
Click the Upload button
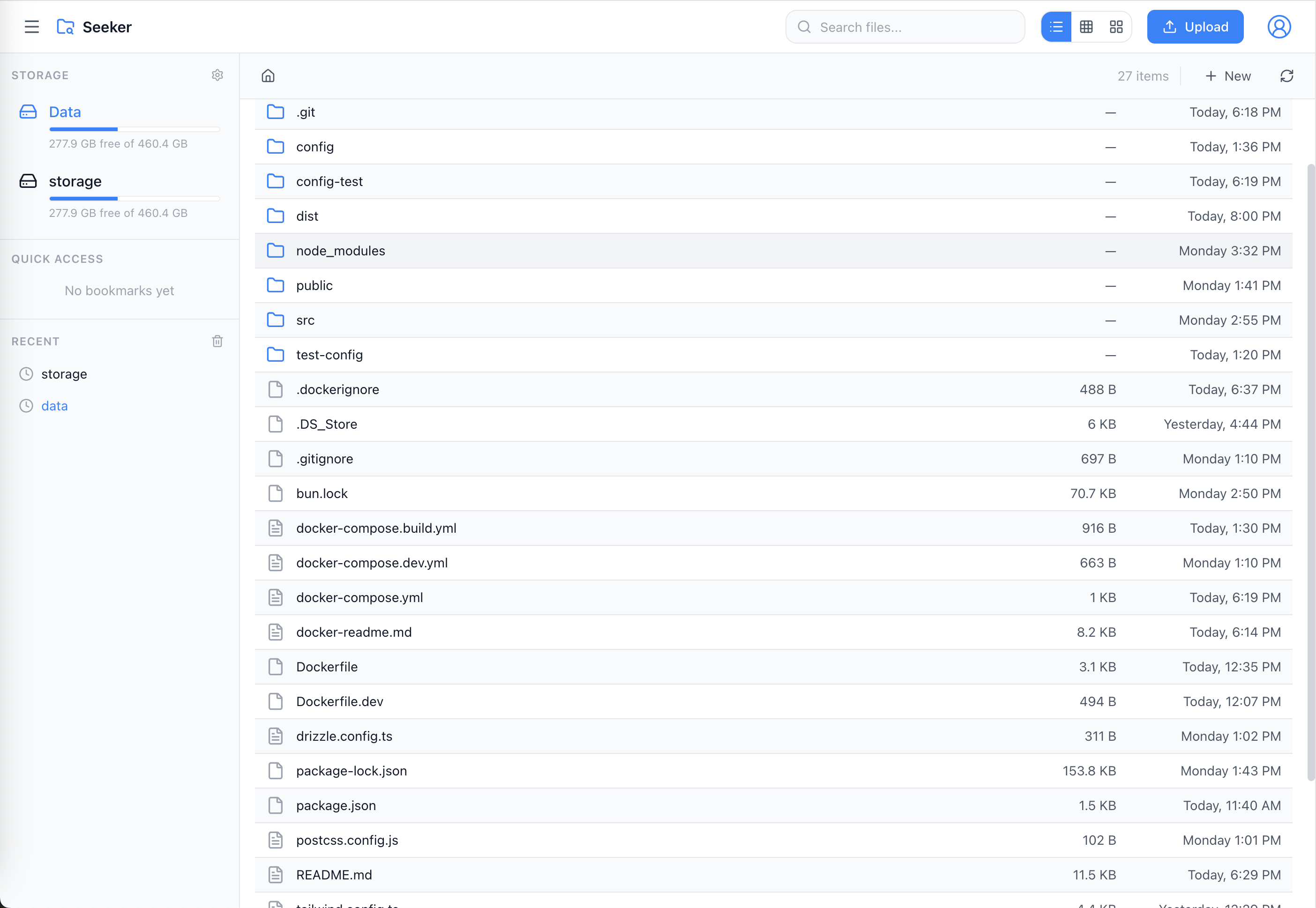click(1195, 27)
